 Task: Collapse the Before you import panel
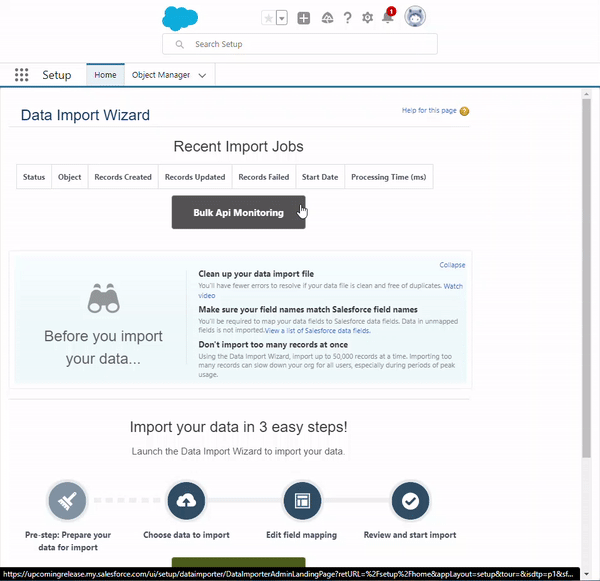452,265
